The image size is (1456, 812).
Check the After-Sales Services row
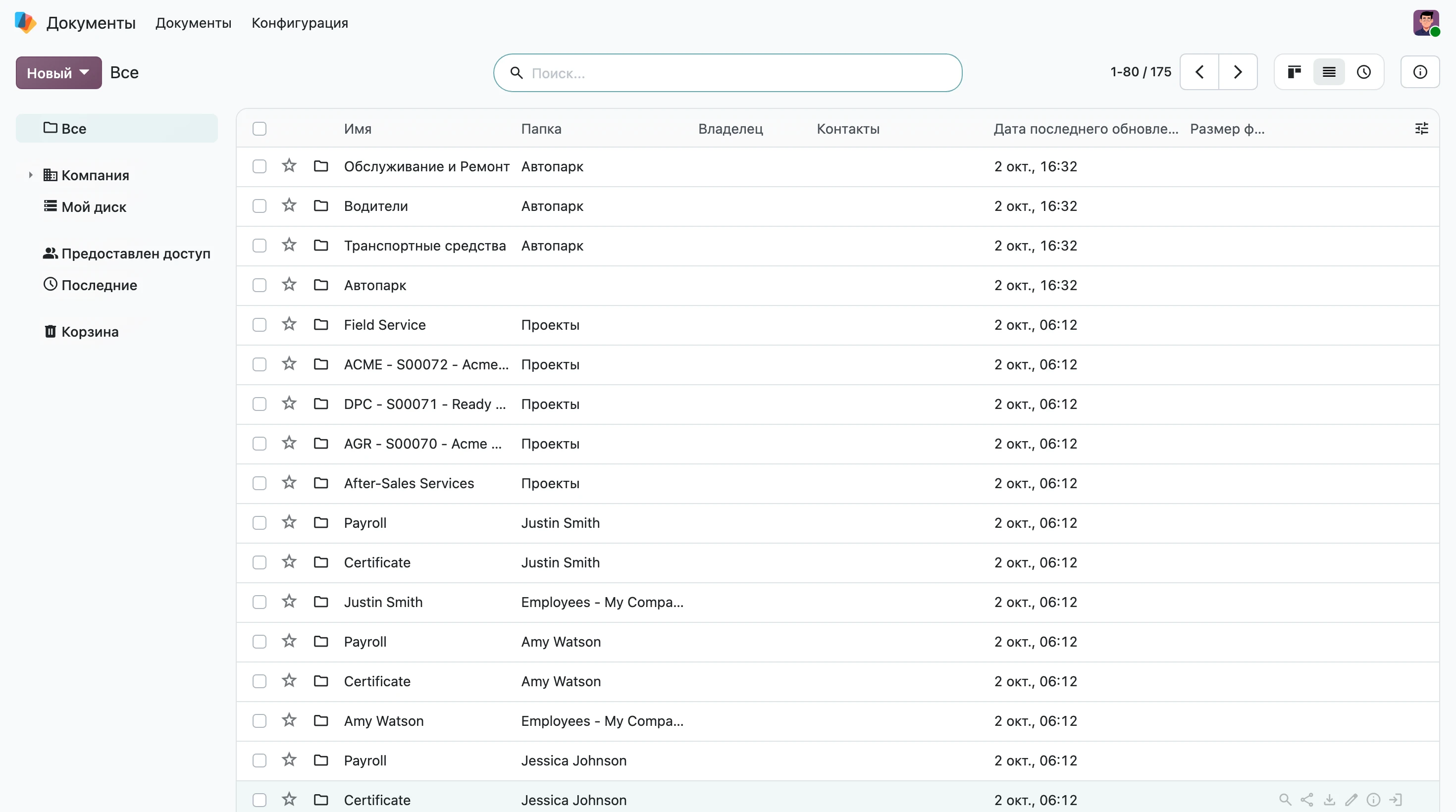260,483
